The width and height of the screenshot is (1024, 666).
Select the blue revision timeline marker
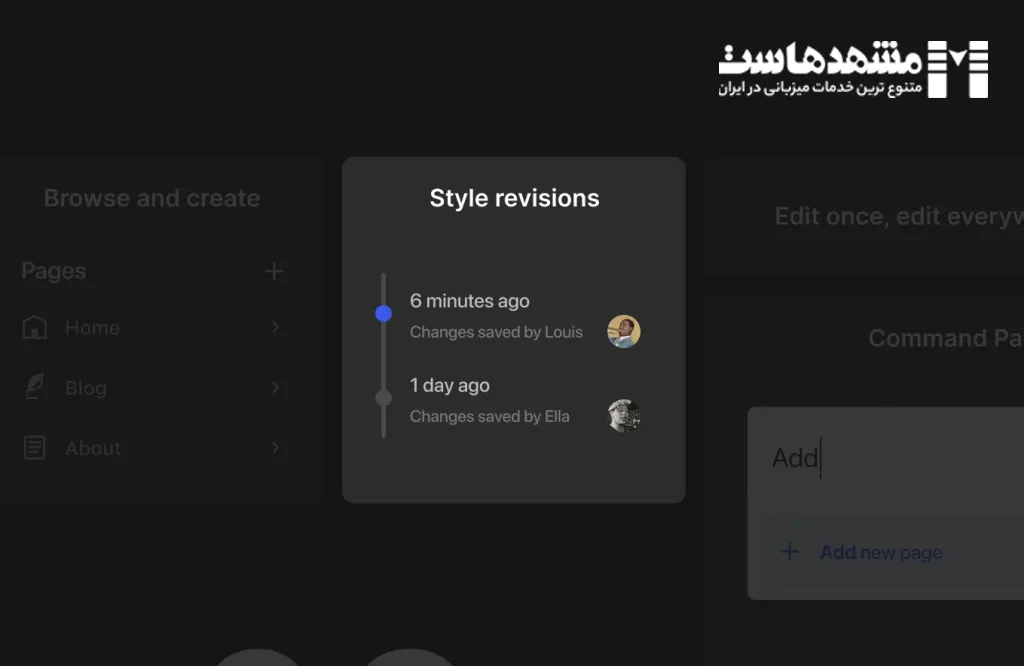pos(383,314)
